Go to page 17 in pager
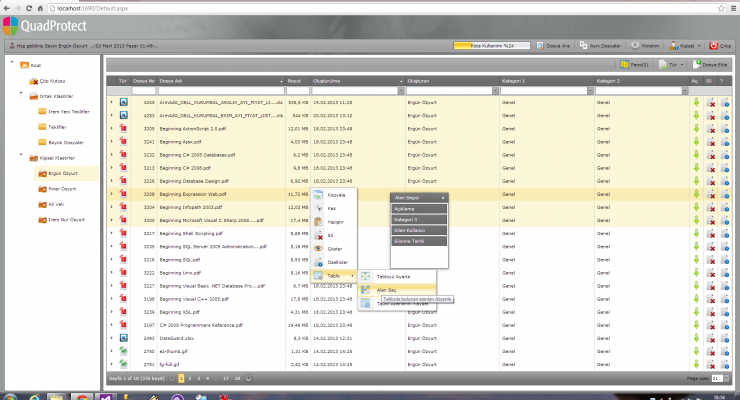 click(x=226, y=378)
